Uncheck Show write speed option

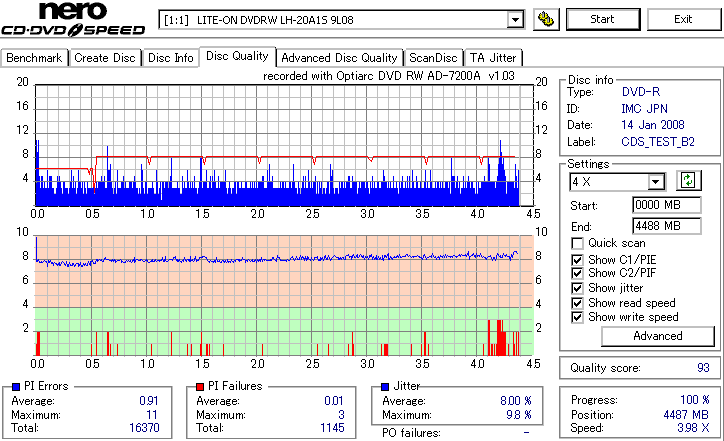(577, 317)
